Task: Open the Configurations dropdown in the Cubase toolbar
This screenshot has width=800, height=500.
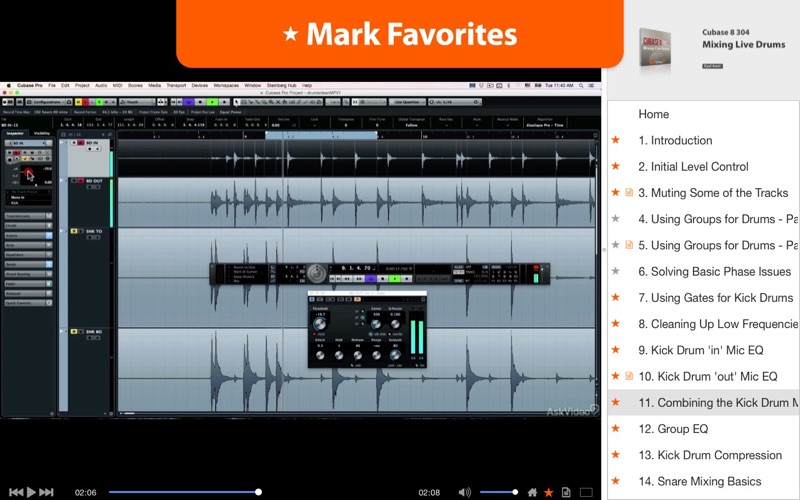Action: click(49, 102)
